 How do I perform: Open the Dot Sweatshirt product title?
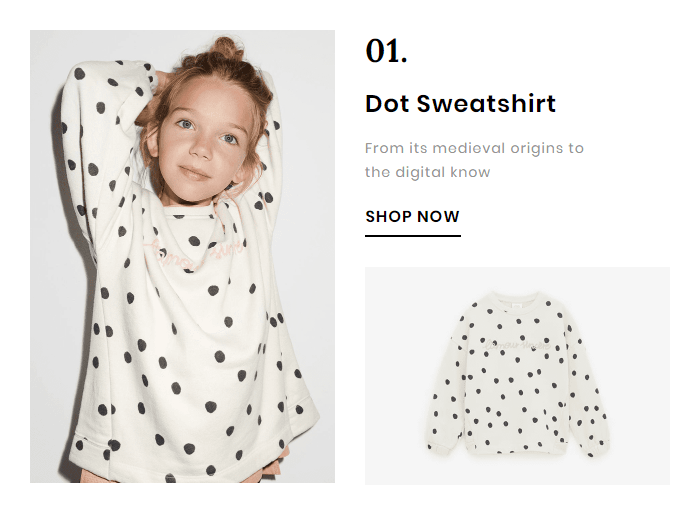(x=460, y=104)
